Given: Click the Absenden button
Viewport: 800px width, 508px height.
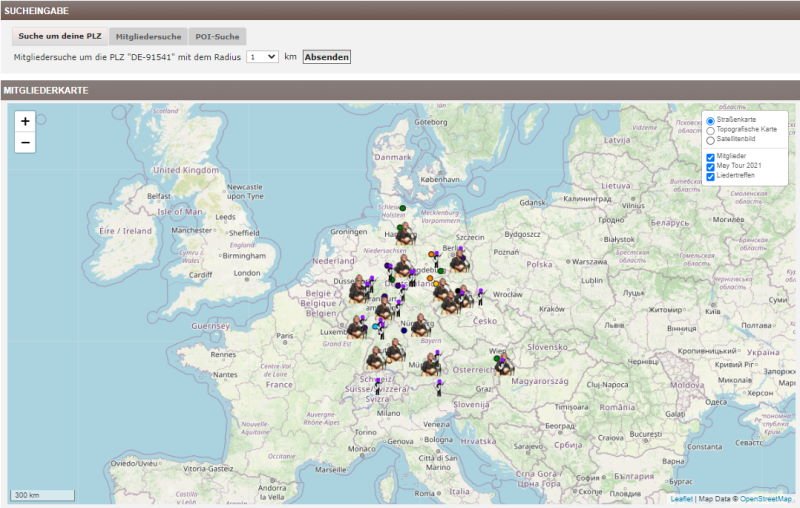Looking at the screenshot, I should pyautogui.click(x=327, y=57).
